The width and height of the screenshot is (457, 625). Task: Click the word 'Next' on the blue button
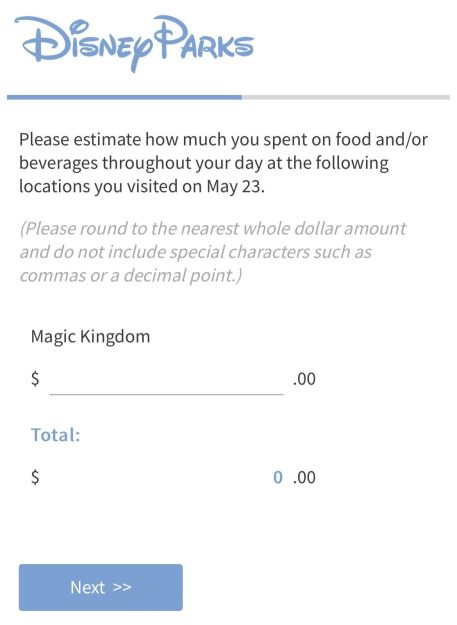(x=88, y=587)
